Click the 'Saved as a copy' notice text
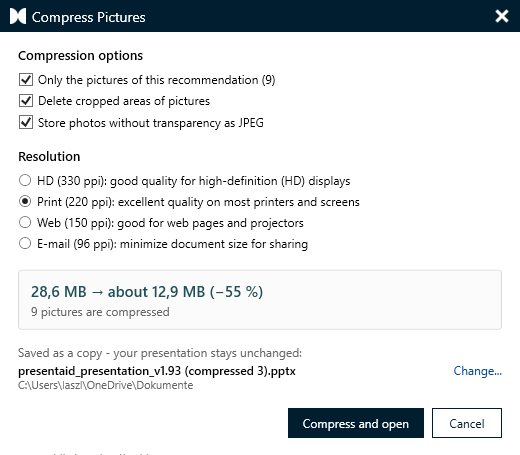The height and width of the screenshot is (455, 520). (160, 353)
